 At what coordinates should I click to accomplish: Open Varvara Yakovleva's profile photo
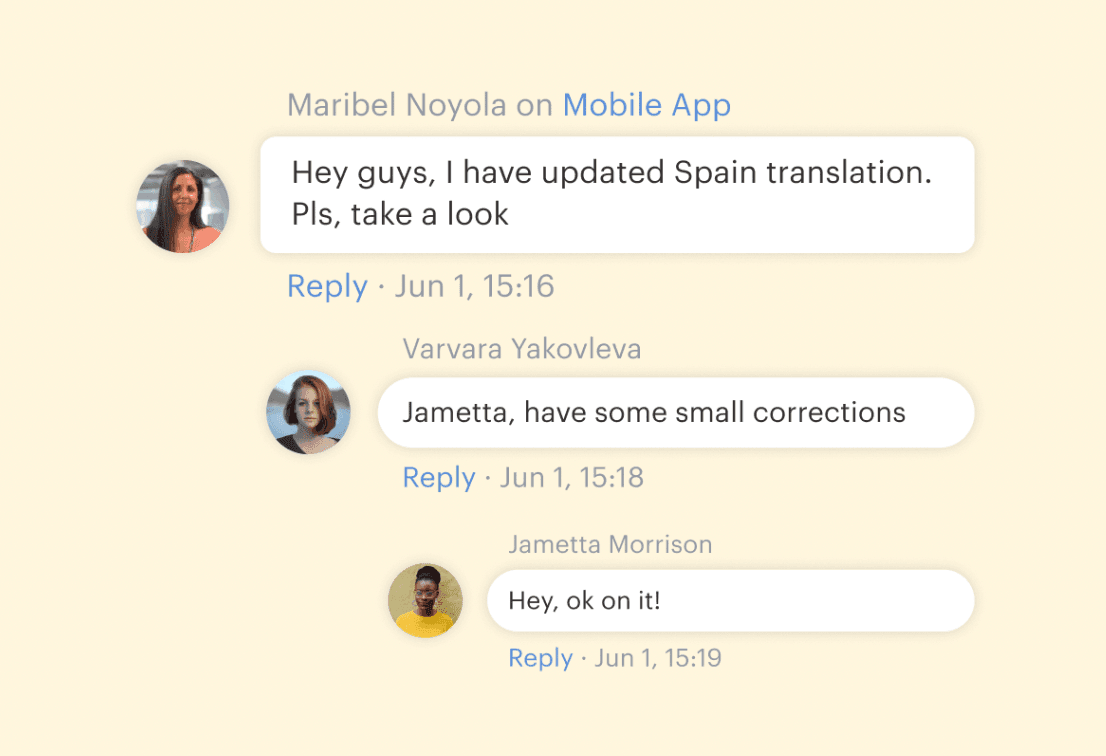tap(308, 412)
